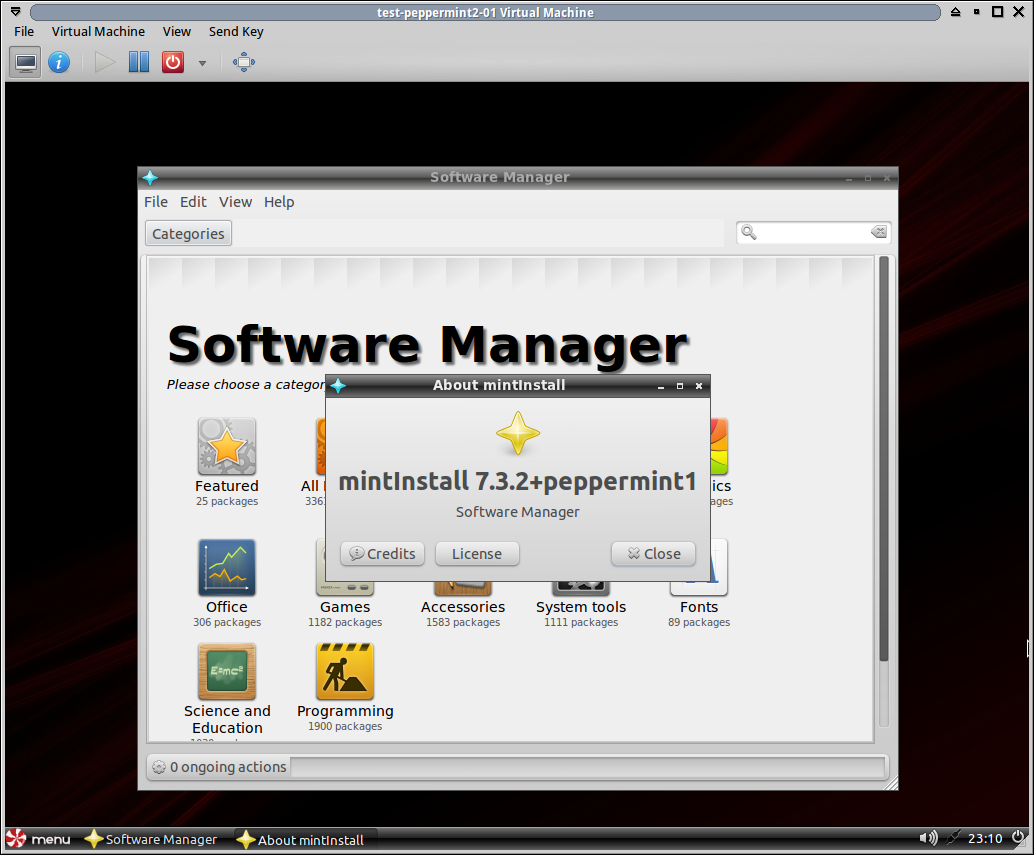Image resolution: width=1034 pixels, height=855 pixels.
Task: Click the Categories button
Action: pos(189,233)
